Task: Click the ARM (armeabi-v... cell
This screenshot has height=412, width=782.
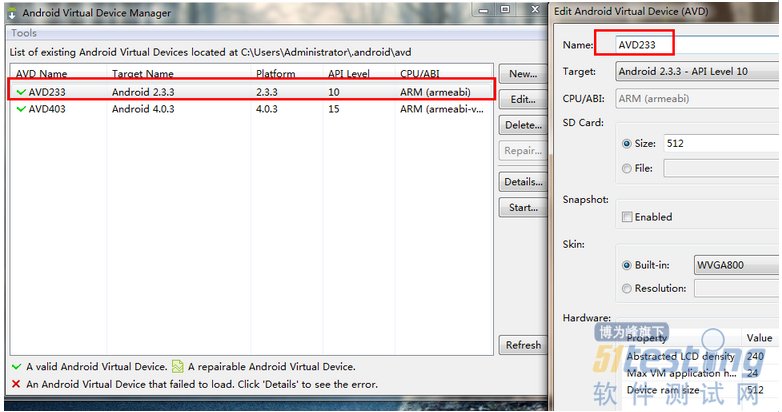Action: click(x=441, y=109)
